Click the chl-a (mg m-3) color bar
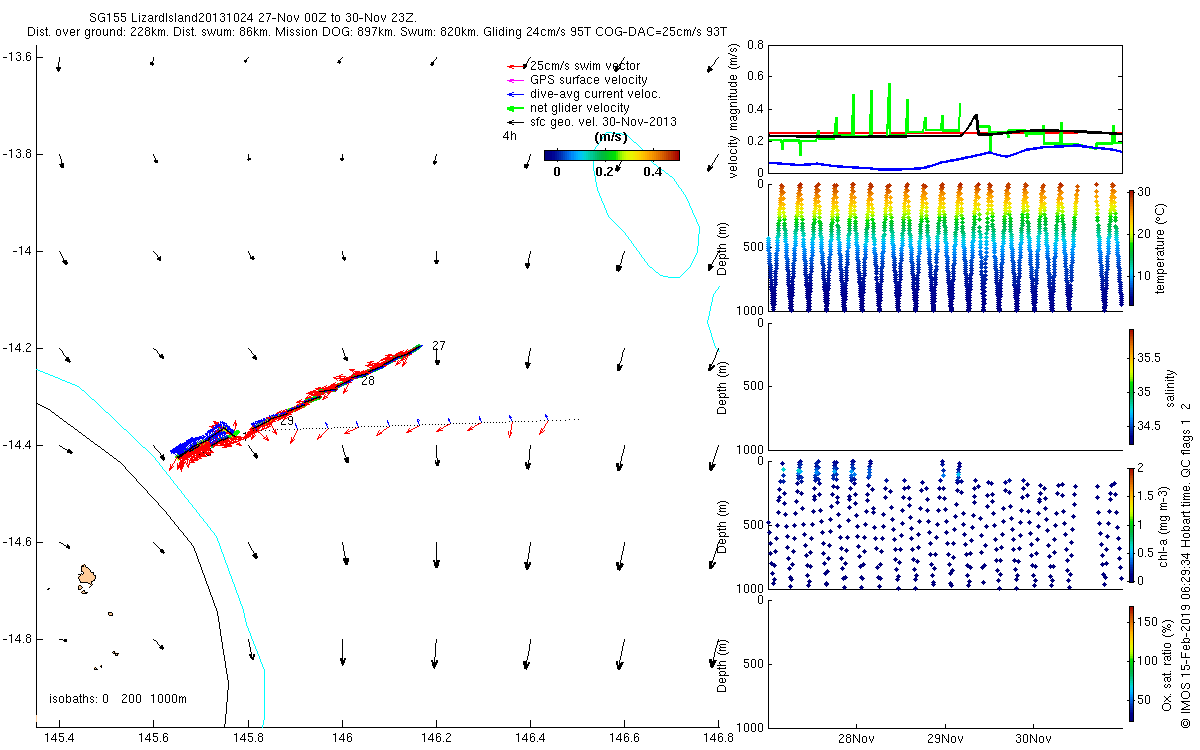The height and width of the screenshot is (750, 1200). 1132,524
